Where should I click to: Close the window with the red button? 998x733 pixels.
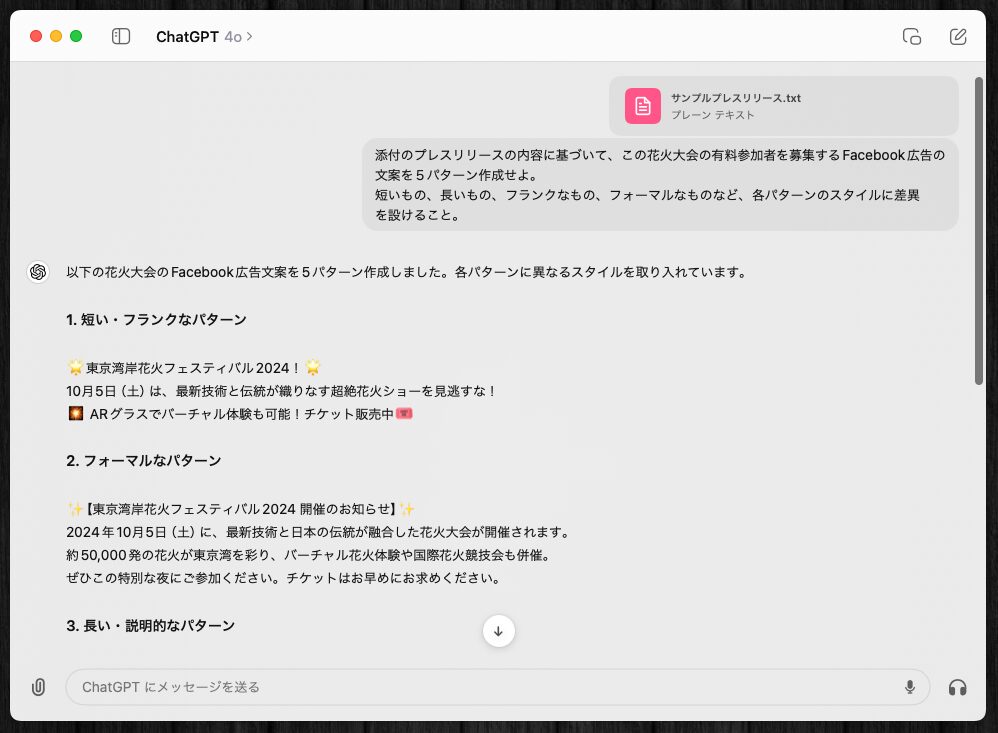click(x=36, y=37)
